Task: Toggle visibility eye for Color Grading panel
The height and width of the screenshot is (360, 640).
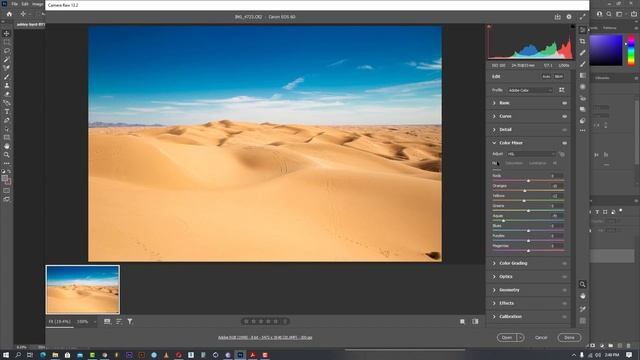Action: pos(564,264)
